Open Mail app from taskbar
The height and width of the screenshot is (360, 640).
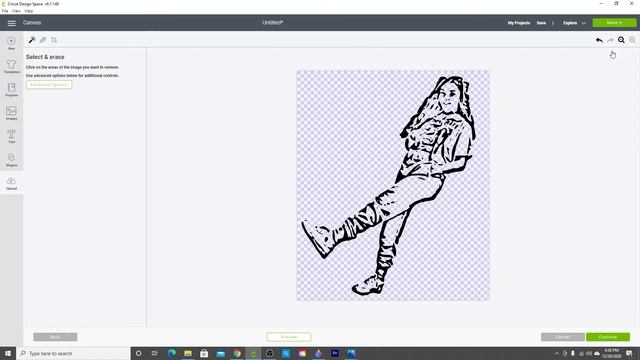click(220, 353)
